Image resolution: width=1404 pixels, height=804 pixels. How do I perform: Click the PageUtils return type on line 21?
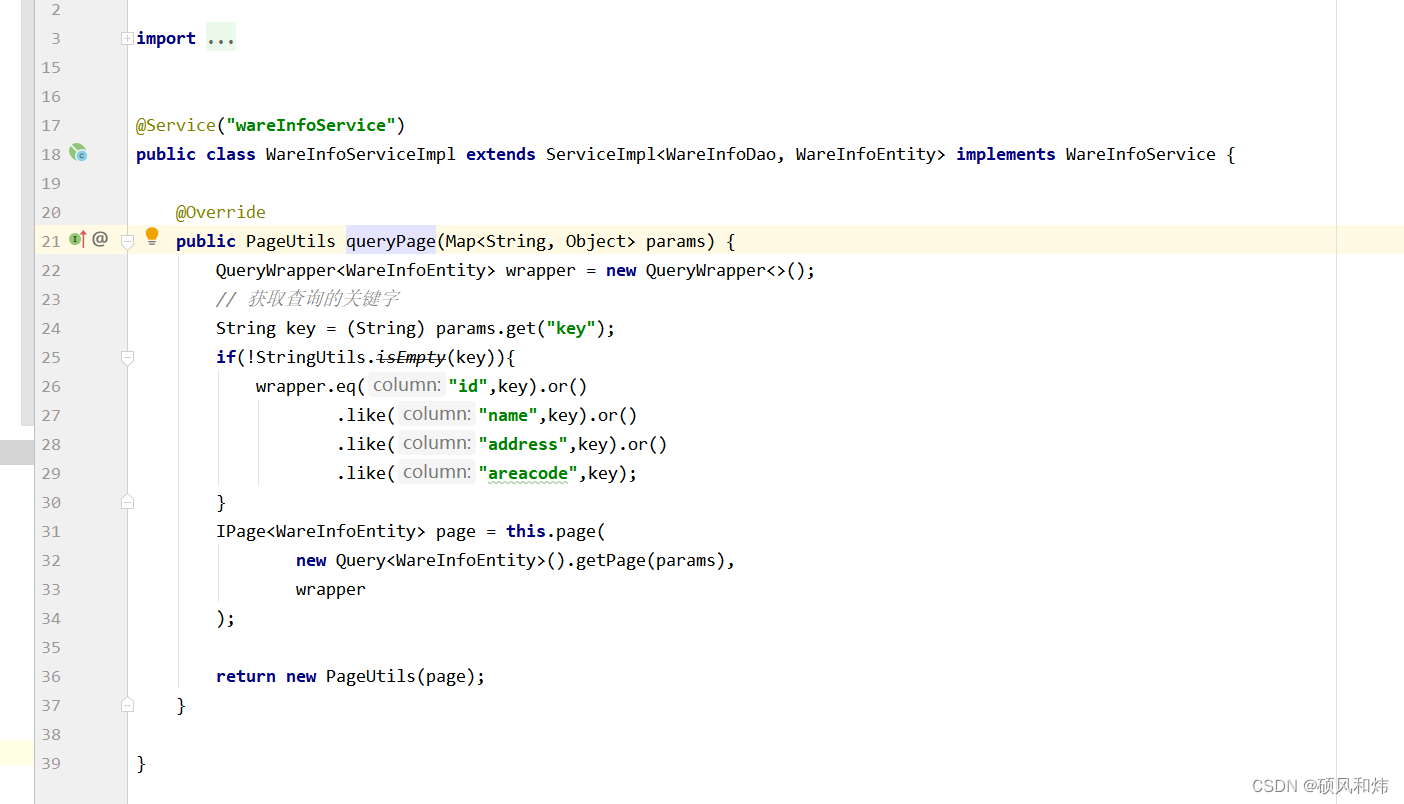tap(291, 241)
